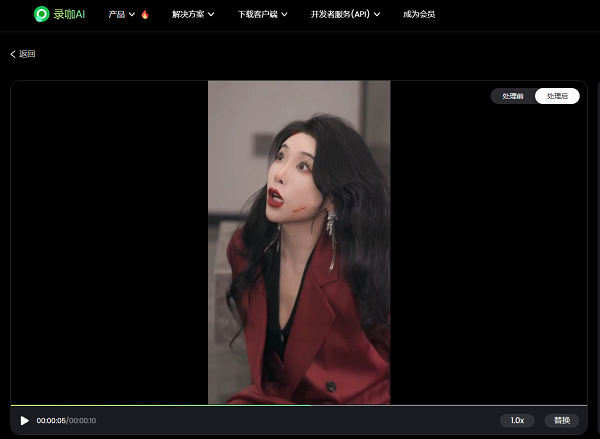
Task: Click the back arrow icon beside 返回
Action: (x=13, y=54)
